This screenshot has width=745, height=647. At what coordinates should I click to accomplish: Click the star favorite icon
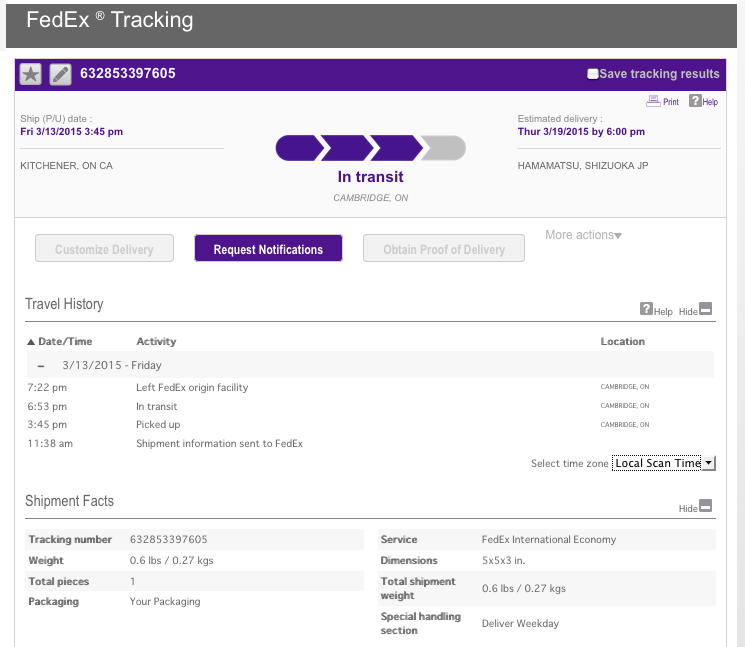pos(31,75)
